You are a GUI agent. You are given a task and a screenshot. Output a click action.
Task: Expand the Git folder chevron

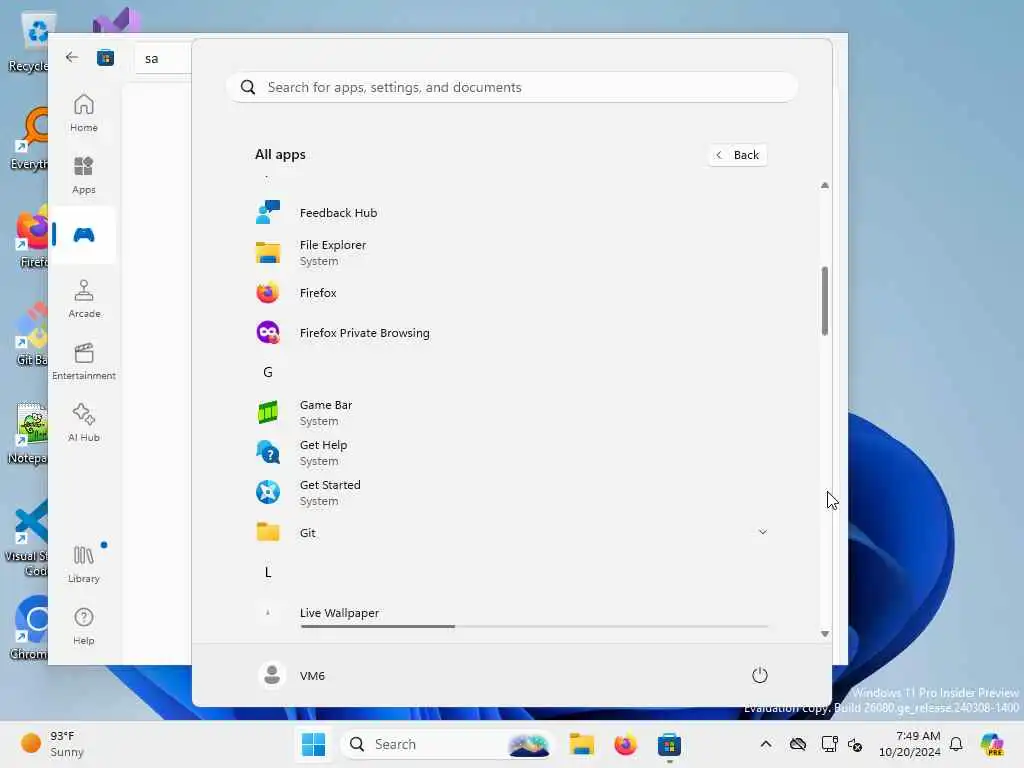[x=762, y=532]
